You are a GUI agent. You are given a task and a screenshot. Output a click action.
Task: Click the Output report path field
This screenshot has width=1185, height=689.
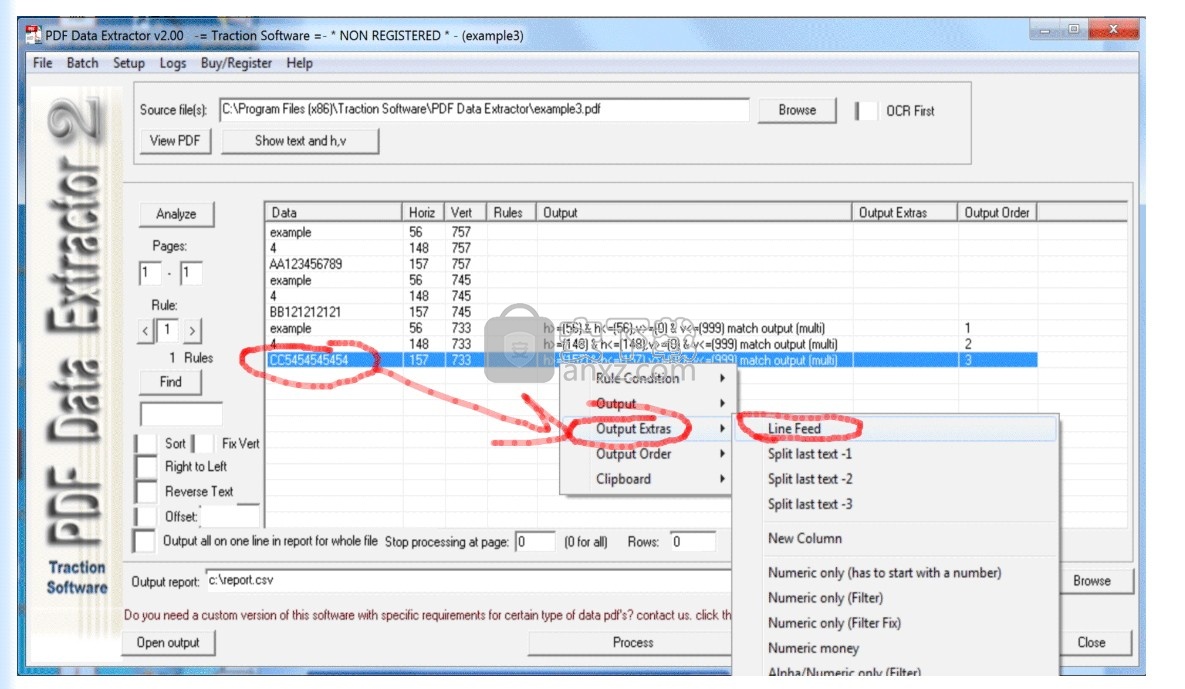coord(469,580)
